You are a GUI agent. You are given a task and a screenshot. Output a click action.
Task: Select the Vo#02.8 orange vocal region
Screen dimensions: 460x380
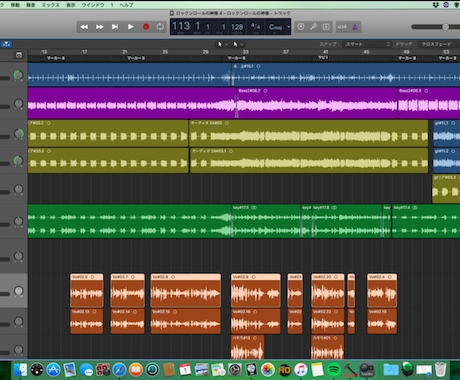click(x=186, y=291)
